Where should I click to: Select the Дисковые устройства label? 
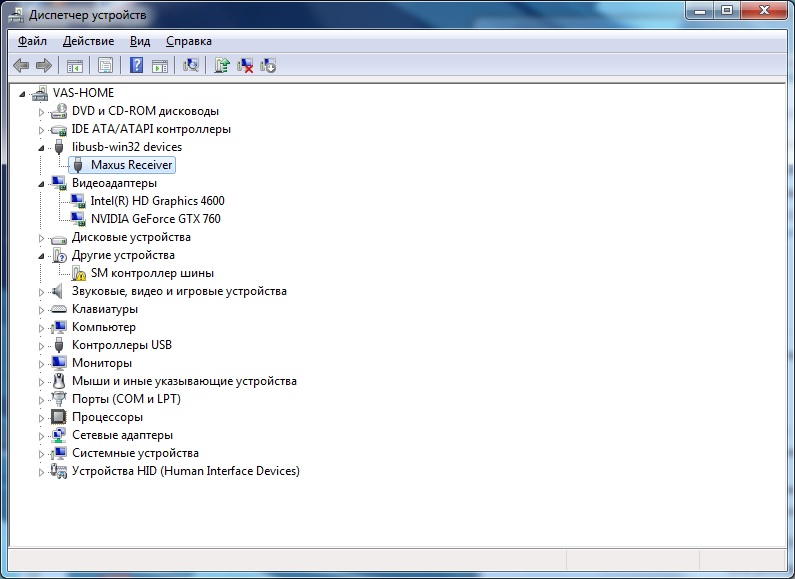[131, 237]
